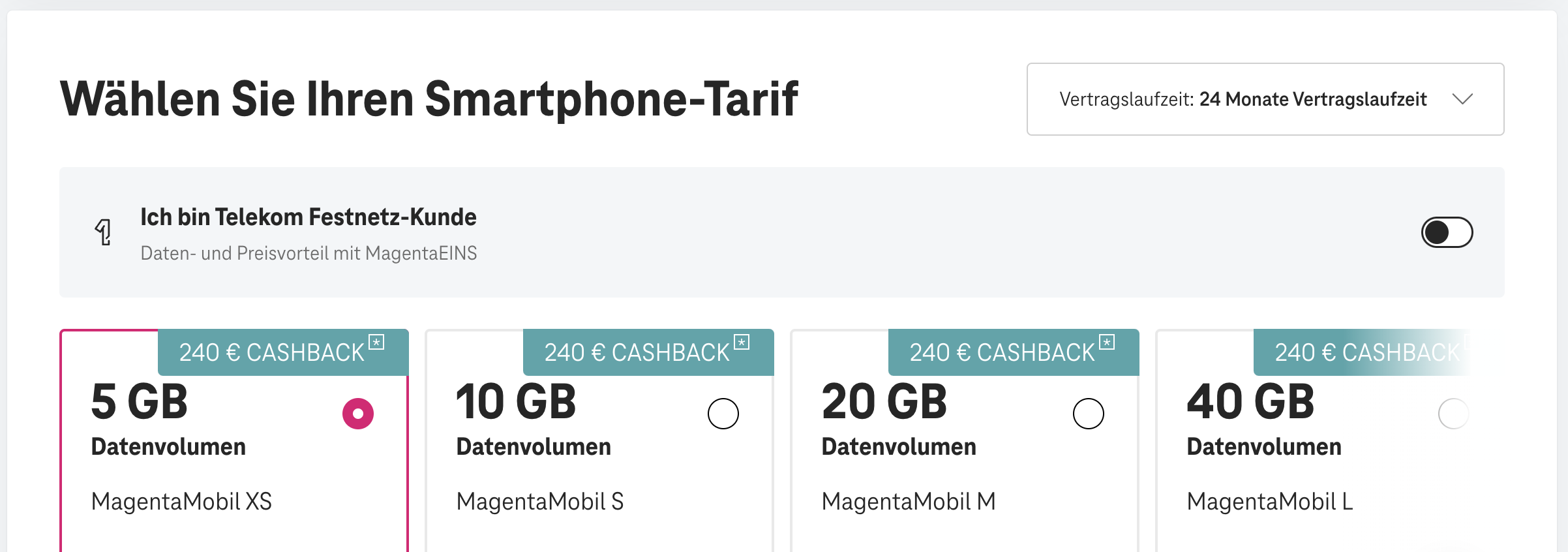Image resolution: width=1568 pixels, height=552 pixels.
Task: Toggle the Telekom Festnetz-Kunde switch
Action: pos(1447,232)
